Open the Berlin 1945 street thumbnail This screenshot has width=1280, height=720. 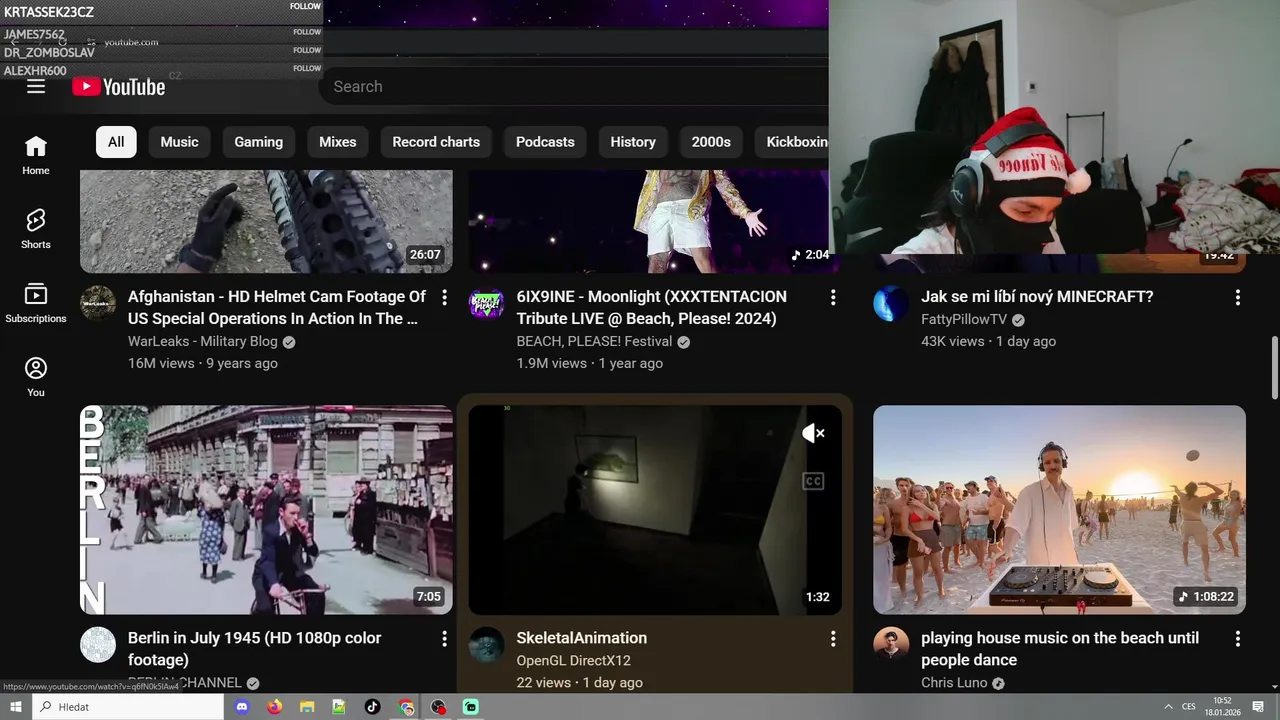coord(266,510)
